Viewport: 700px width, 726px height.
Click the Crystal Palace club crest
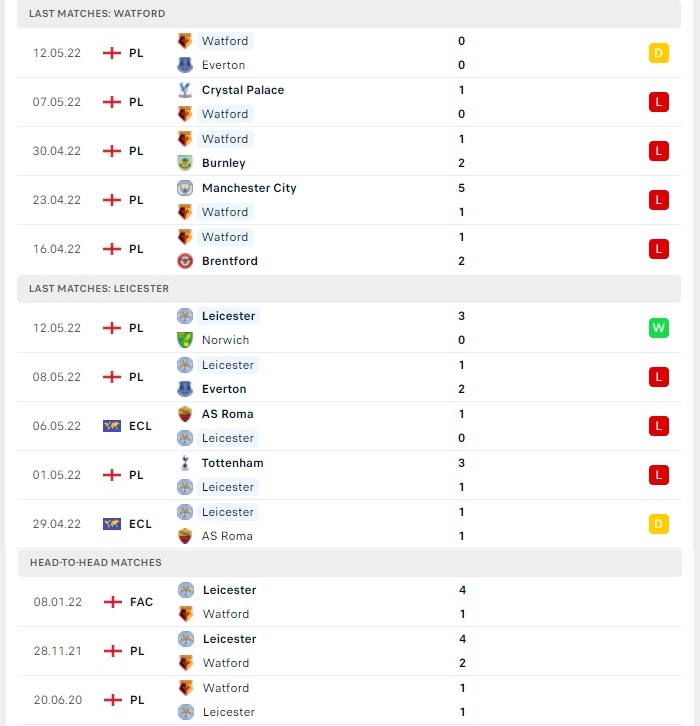[185, 90]
